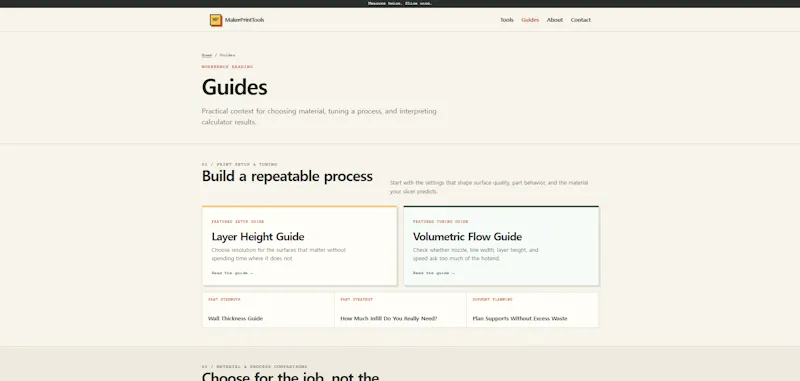Click the 'Practical context for choosing material' intro
800x381 pixels.
319,117
